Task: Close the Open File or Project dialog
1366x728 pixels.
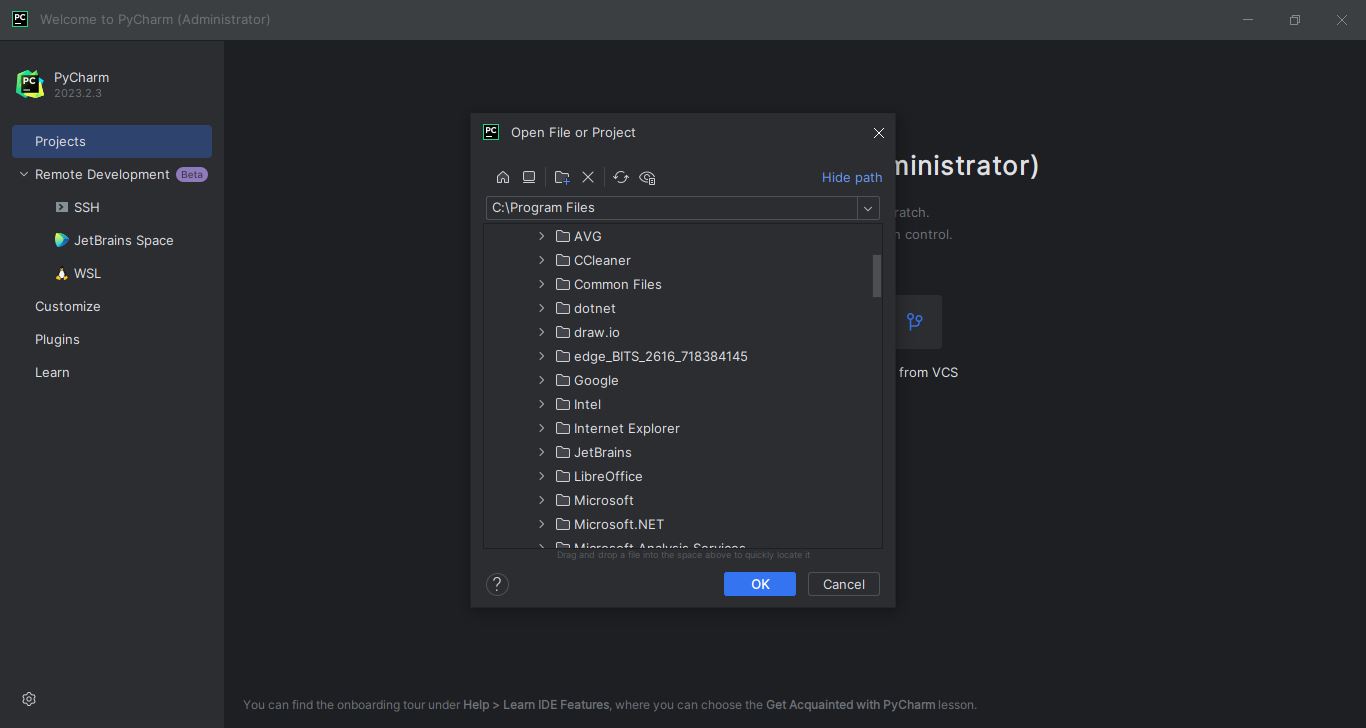Action: pyautogui.click(x=879, y=133)
